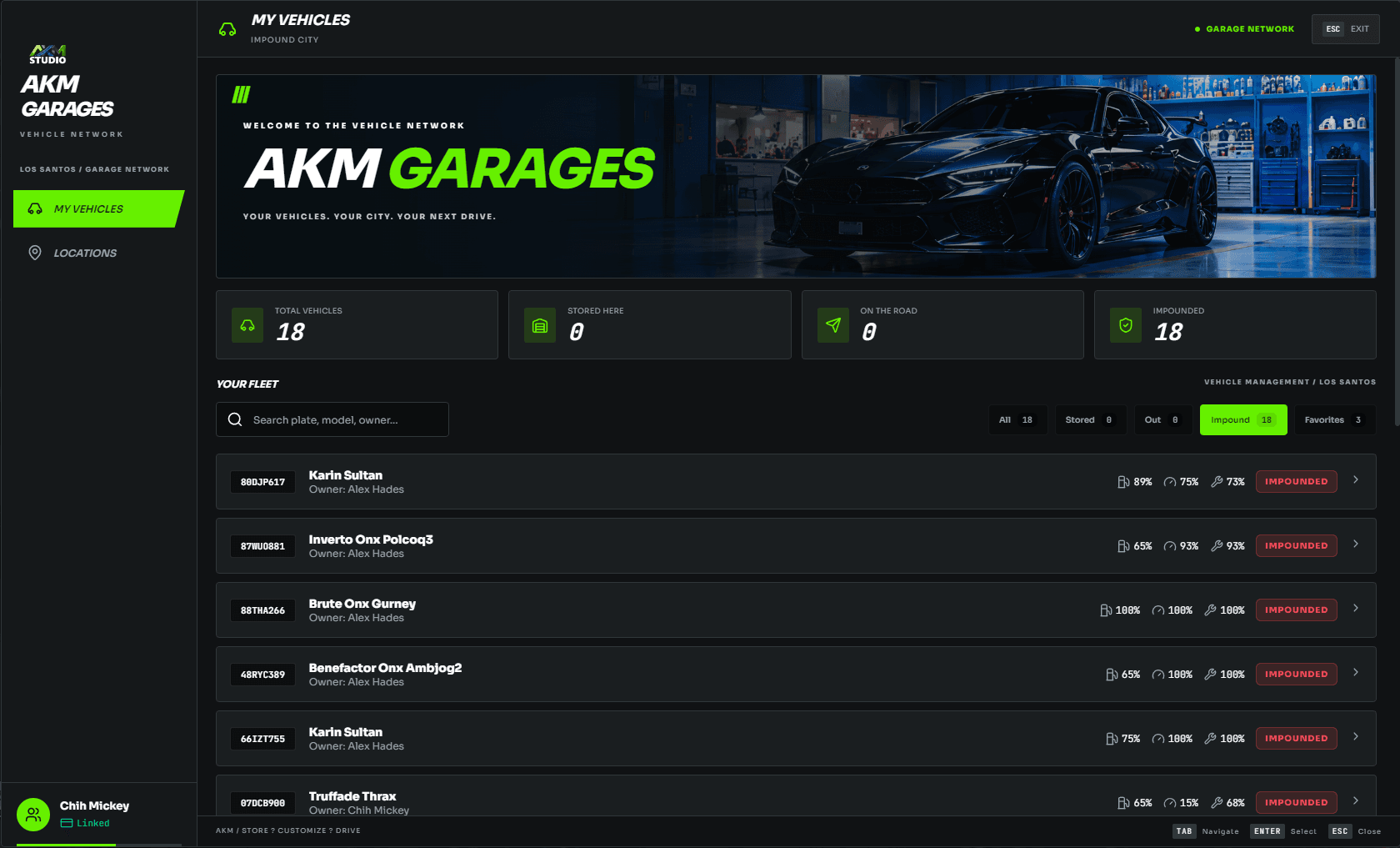Click wrench icon on 66IZT755 Karin Sultan row
Viewport: 1400px width, 848px height.
1211,739
